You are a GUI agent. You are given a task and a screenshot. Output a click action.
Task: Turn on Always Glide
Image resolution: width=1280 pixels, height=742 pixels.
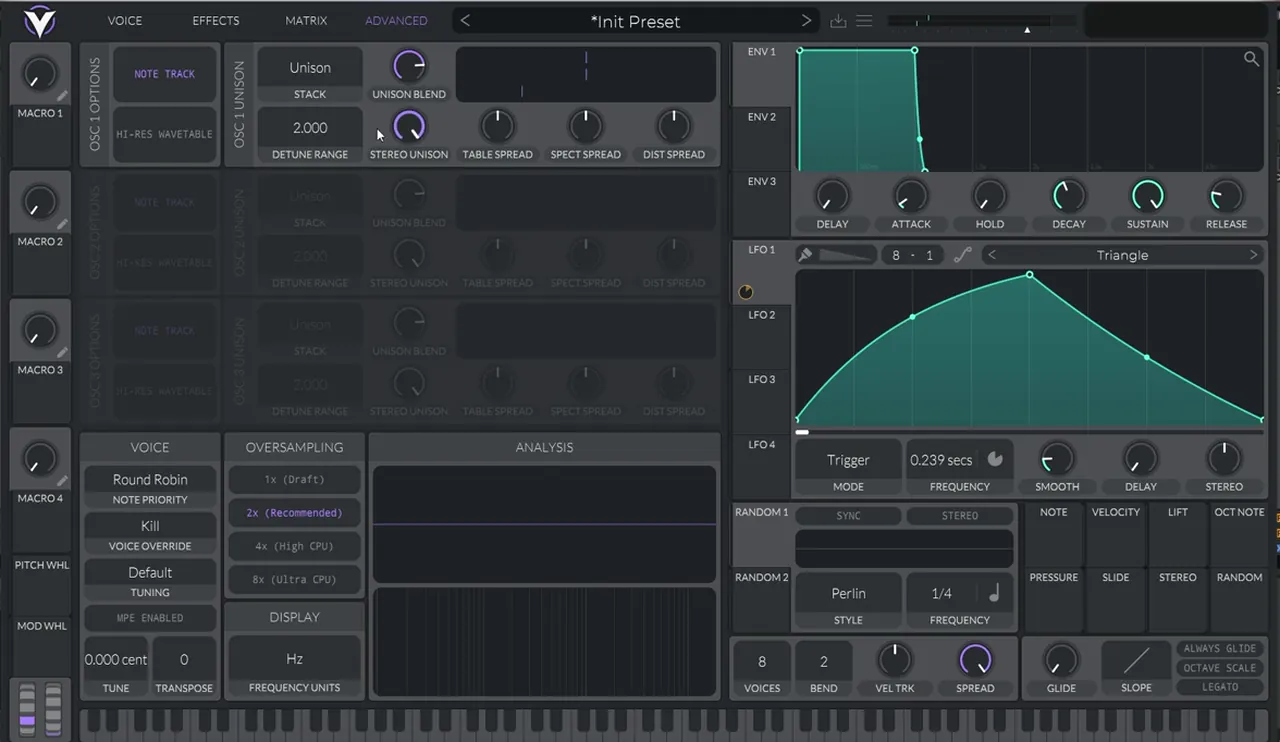tap(1220, 649)
